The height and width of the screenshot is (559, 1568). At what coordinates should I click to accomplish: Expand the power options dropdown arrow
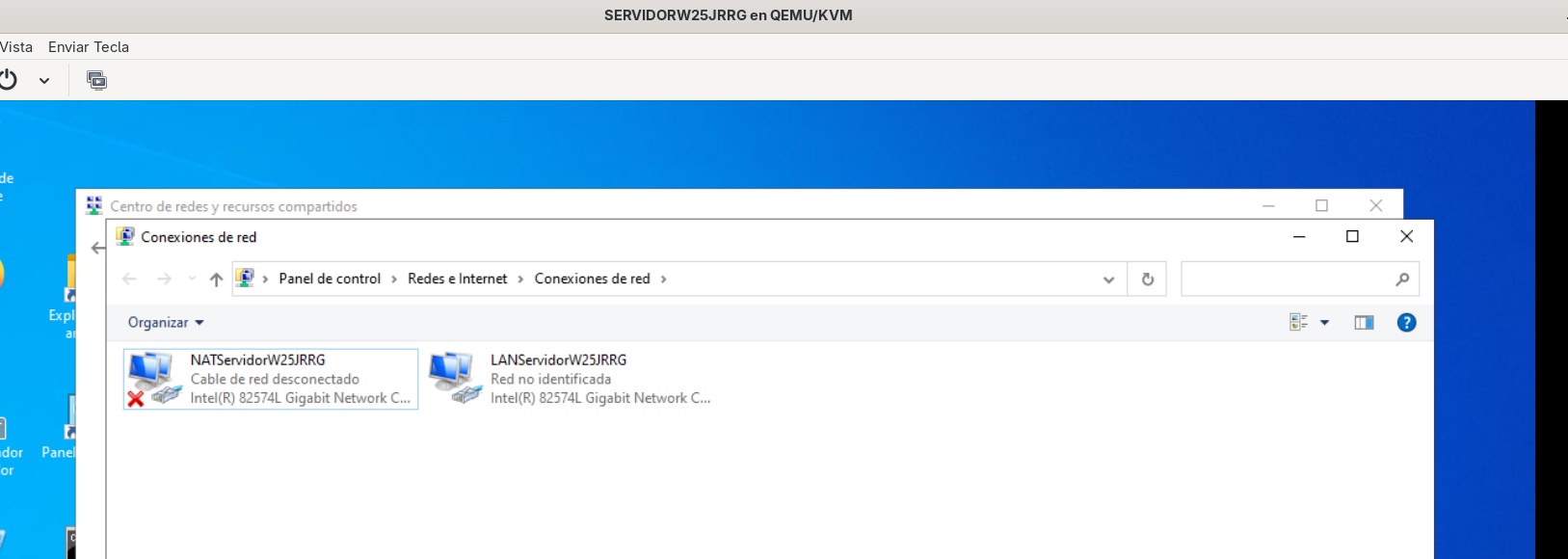(x=44, y=81)
